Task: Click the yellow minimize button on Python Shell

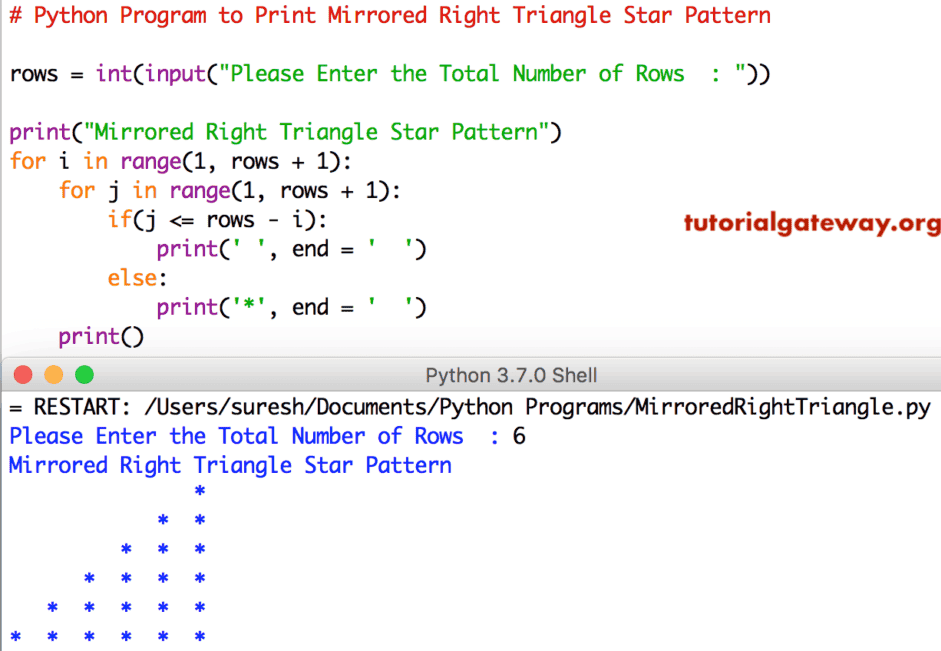Action: click(53, 374)
